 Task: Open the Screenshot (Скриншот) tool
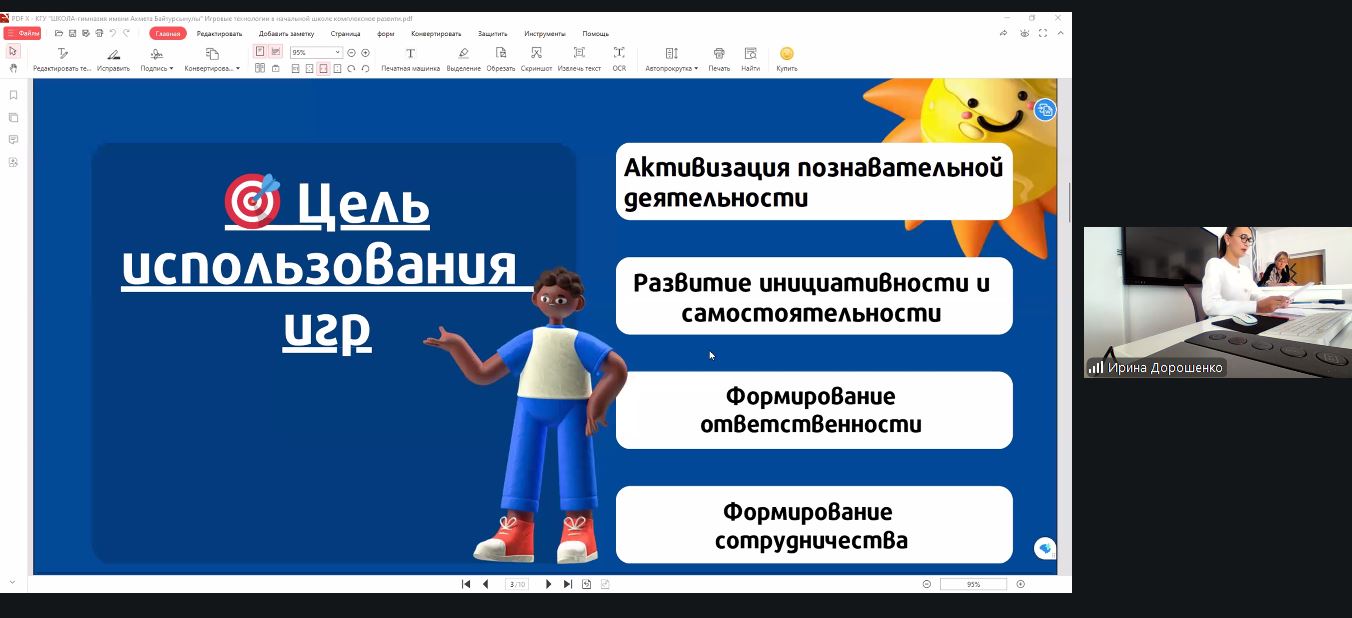pyautogui.click(x=536, y=58)
